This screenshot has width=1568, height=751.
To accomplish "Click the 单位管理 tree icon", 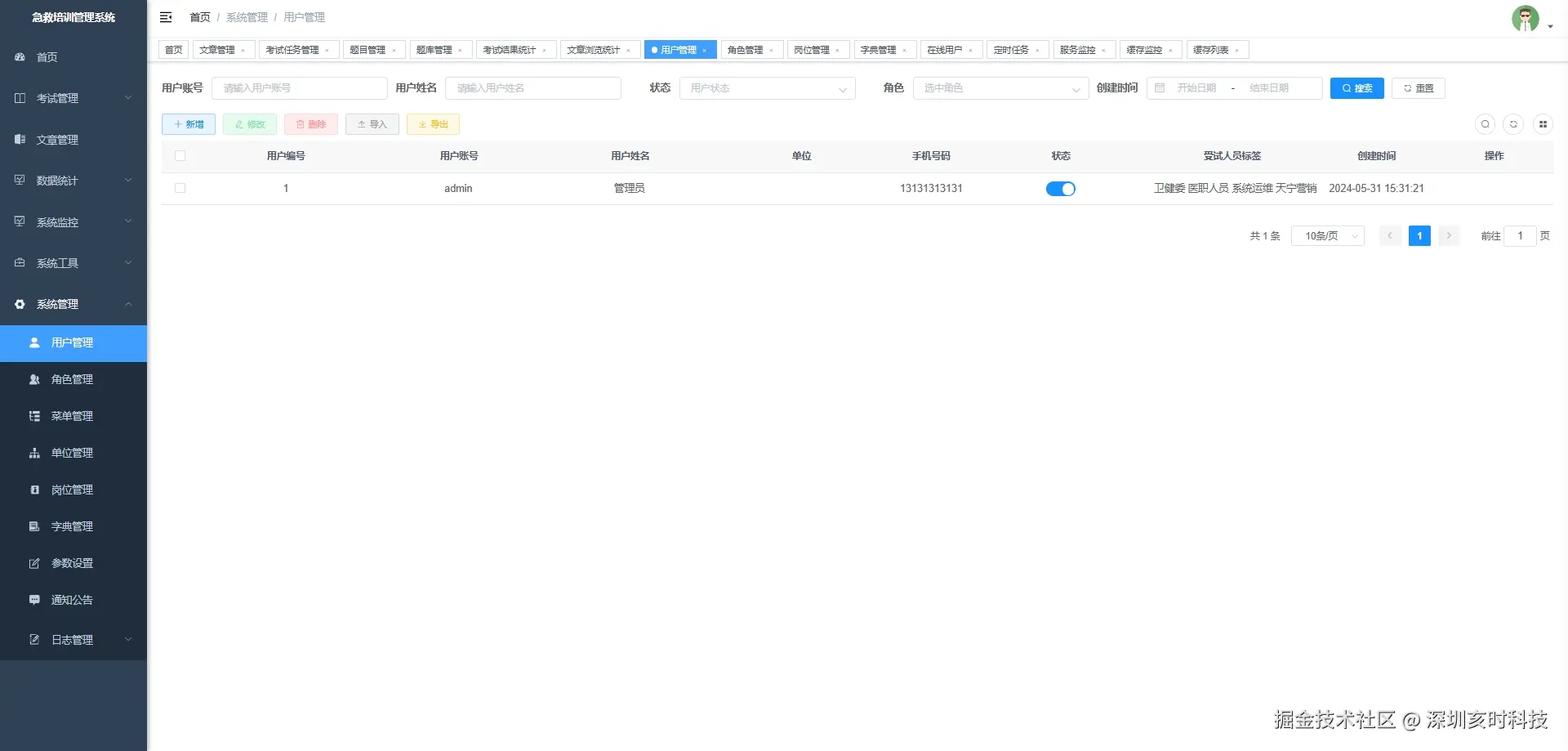I will [x=34, y=453].
